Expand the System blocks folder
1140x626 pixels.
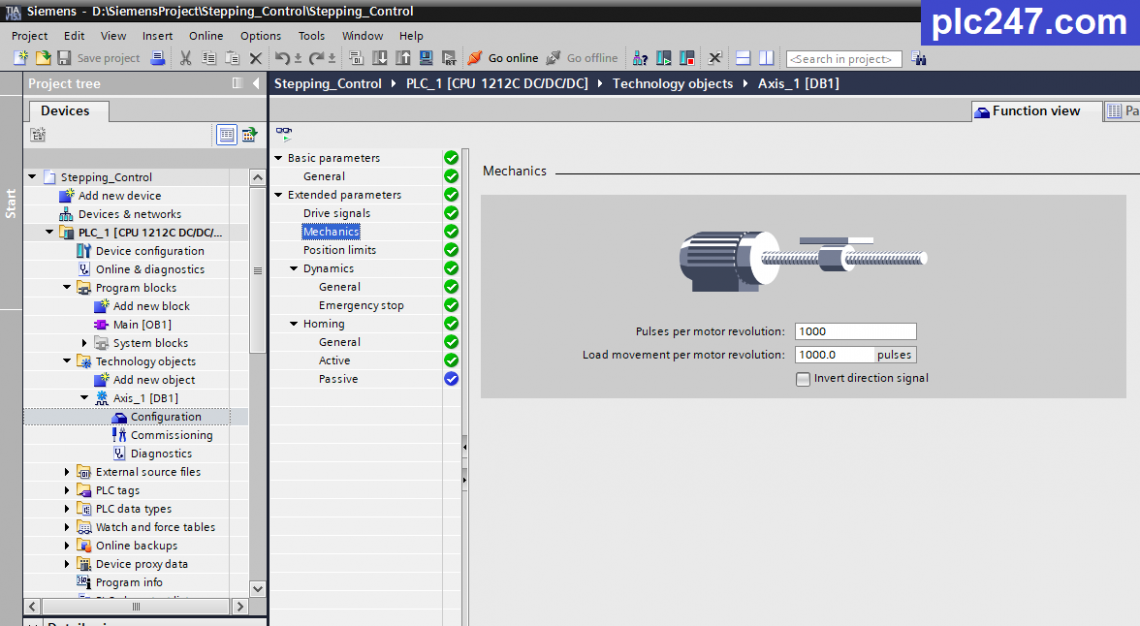click(x=84, y=342)
